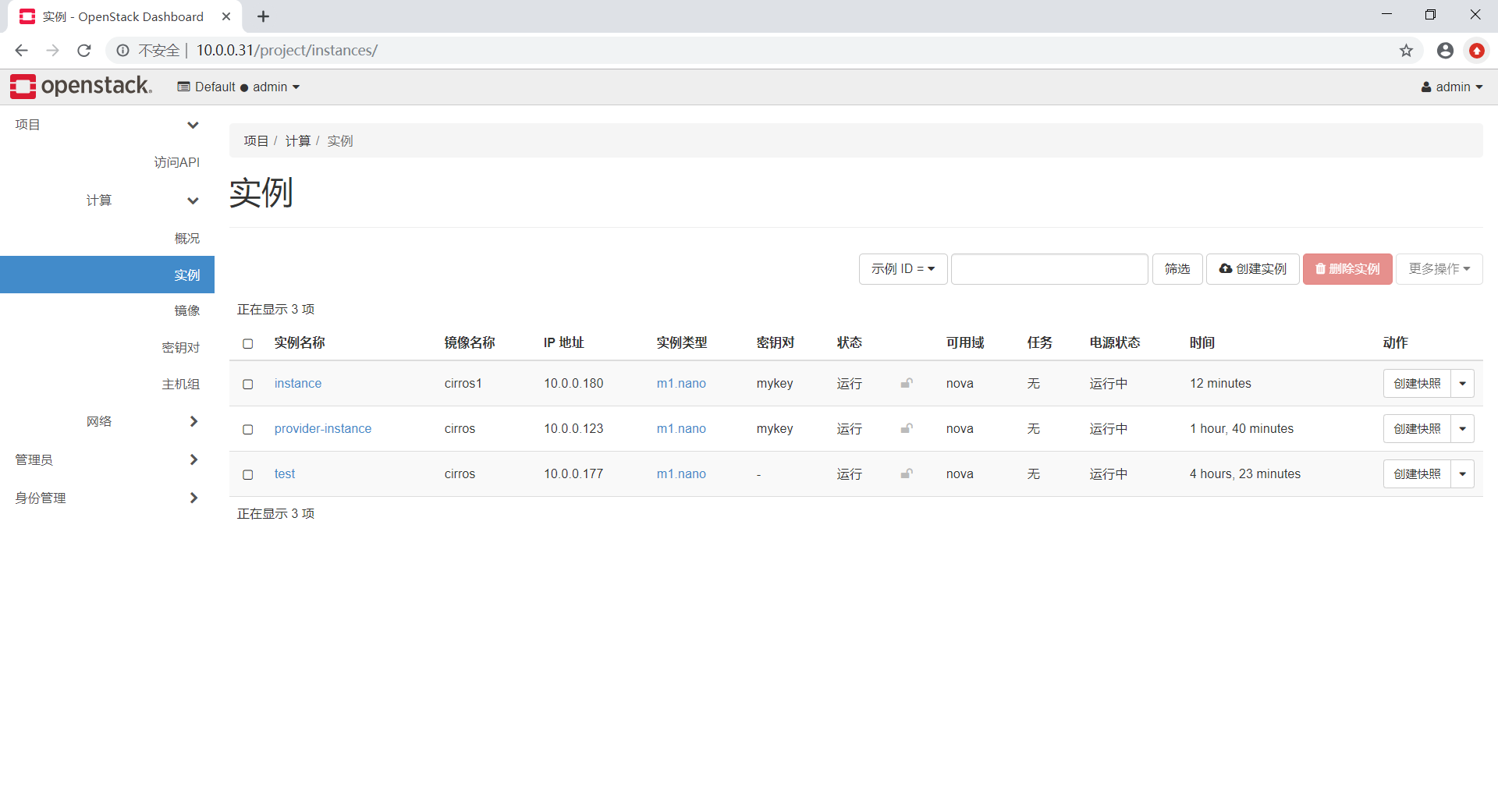The image size is (1498, 812).
Task: Create snapshot for instance row
Action: [1417, 383]
